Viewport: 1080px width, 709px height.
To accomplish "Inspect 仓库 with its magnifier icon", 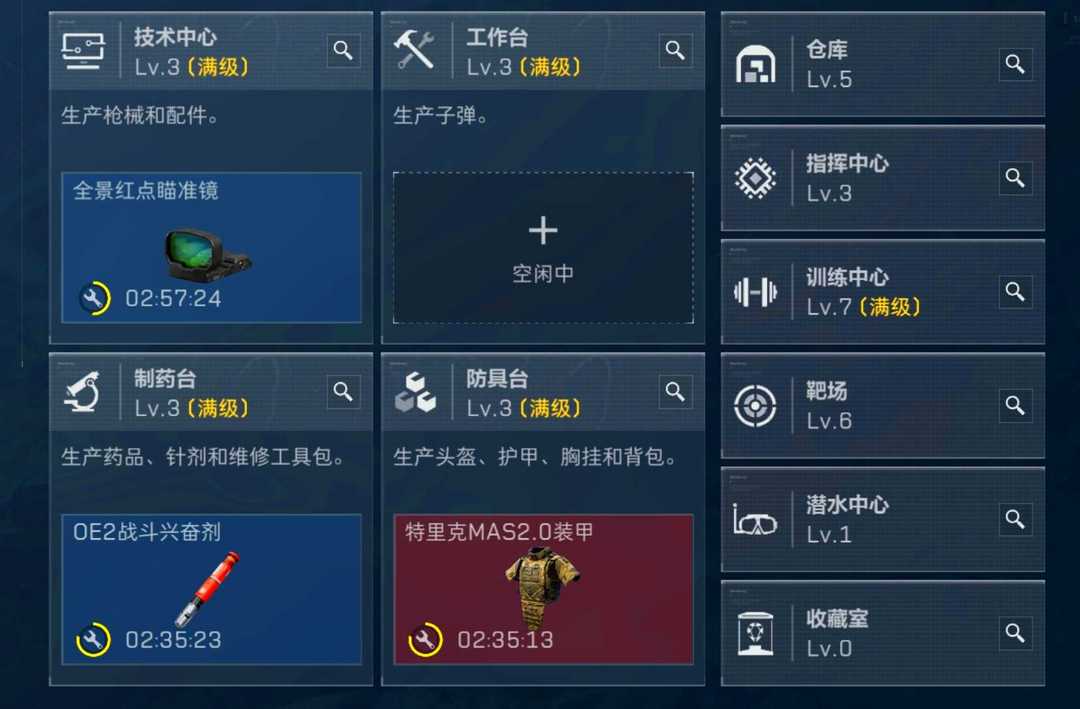I will 1015,64.
